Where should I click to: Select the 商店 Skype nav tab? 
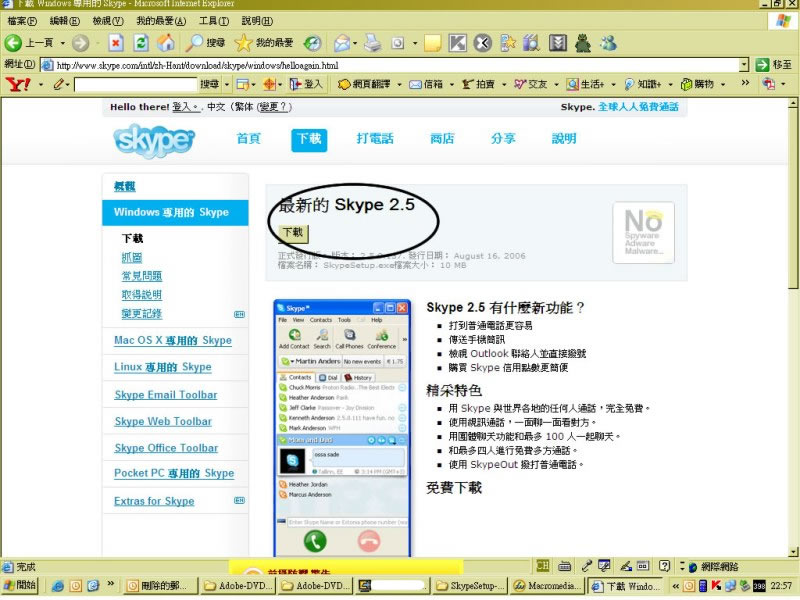click(x=442, y=139)
